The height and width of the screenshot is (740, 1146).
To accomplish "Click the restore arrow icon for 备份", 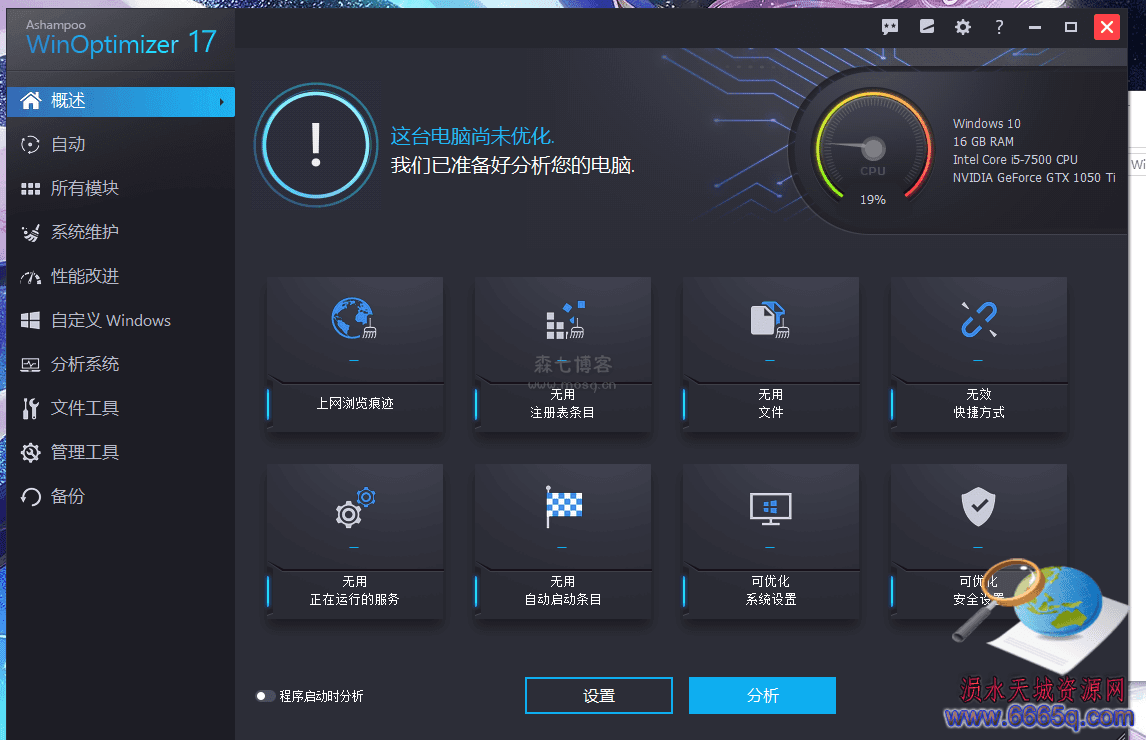I will (30, 497).
